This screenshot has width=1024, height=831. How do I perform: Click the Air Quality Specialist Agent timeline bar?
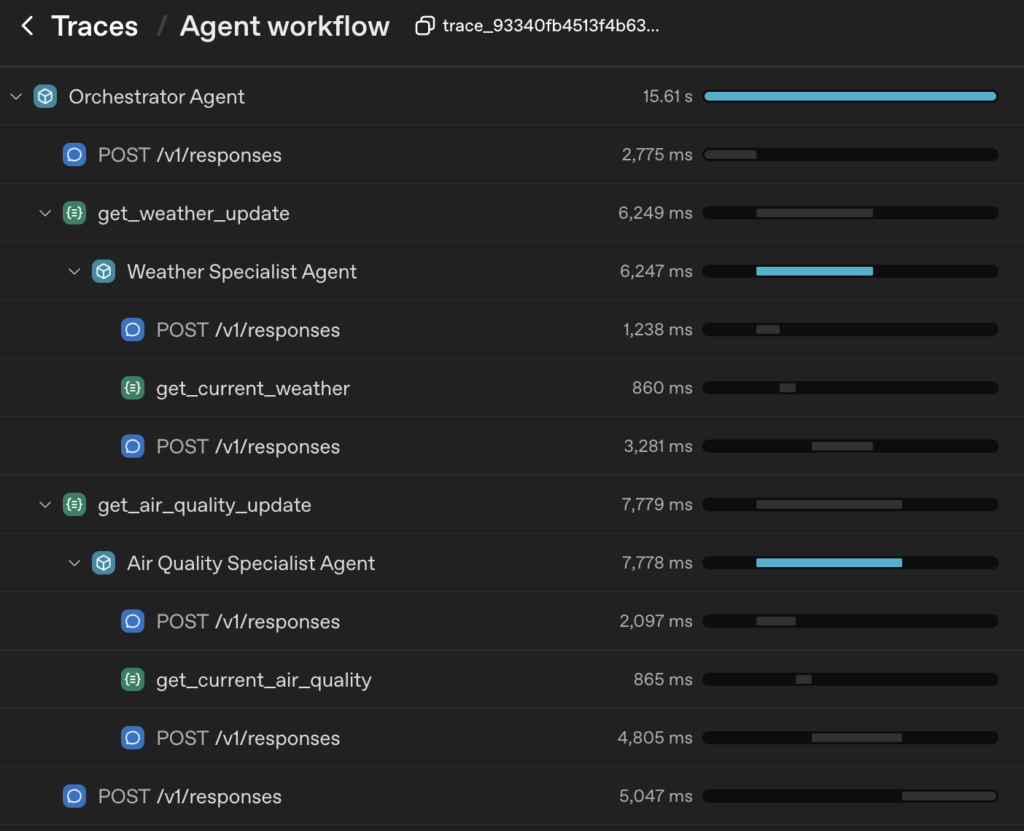[x=828, y=563]
